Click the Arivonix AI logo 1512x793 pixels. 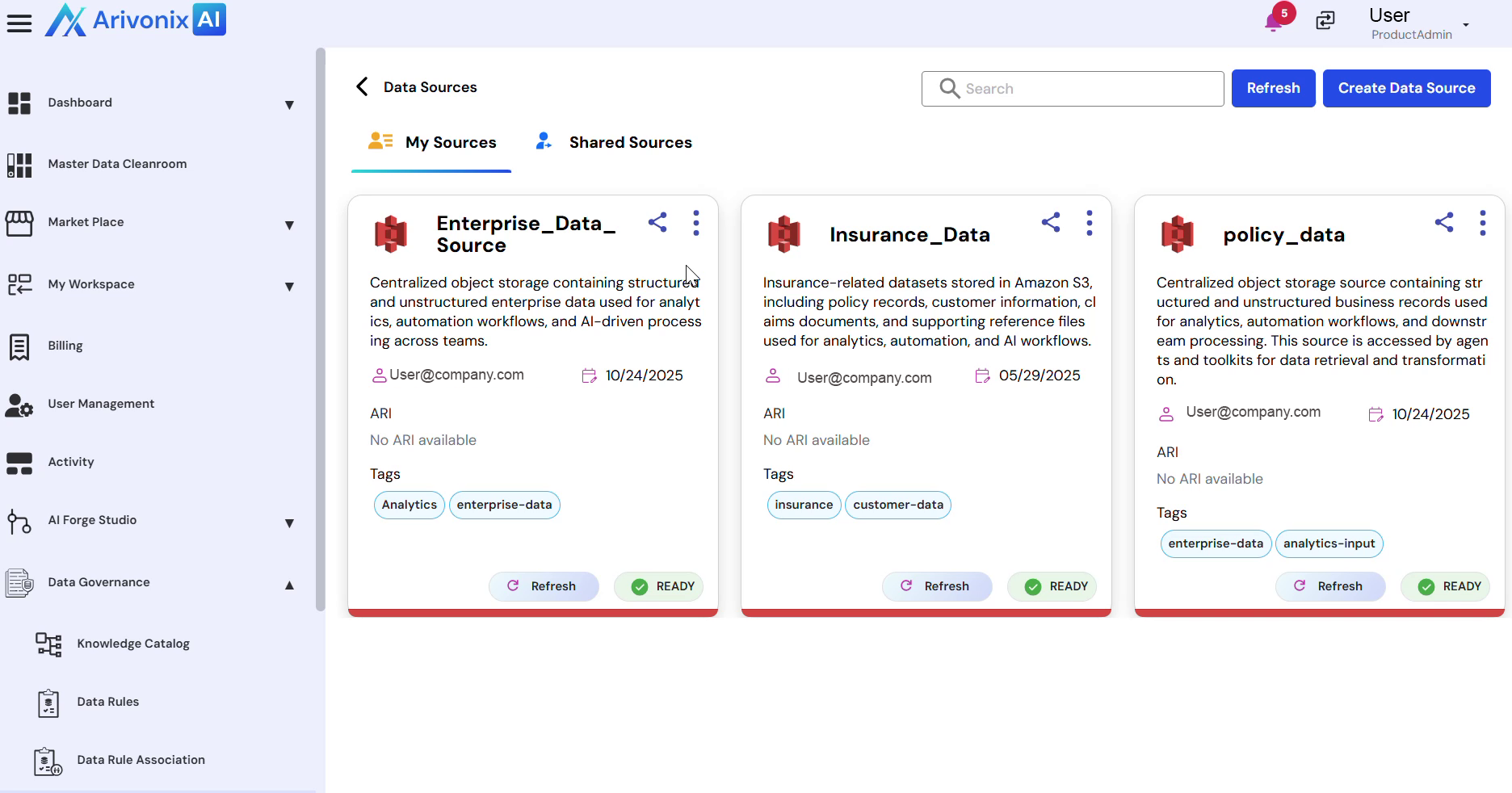click(136, 20)
